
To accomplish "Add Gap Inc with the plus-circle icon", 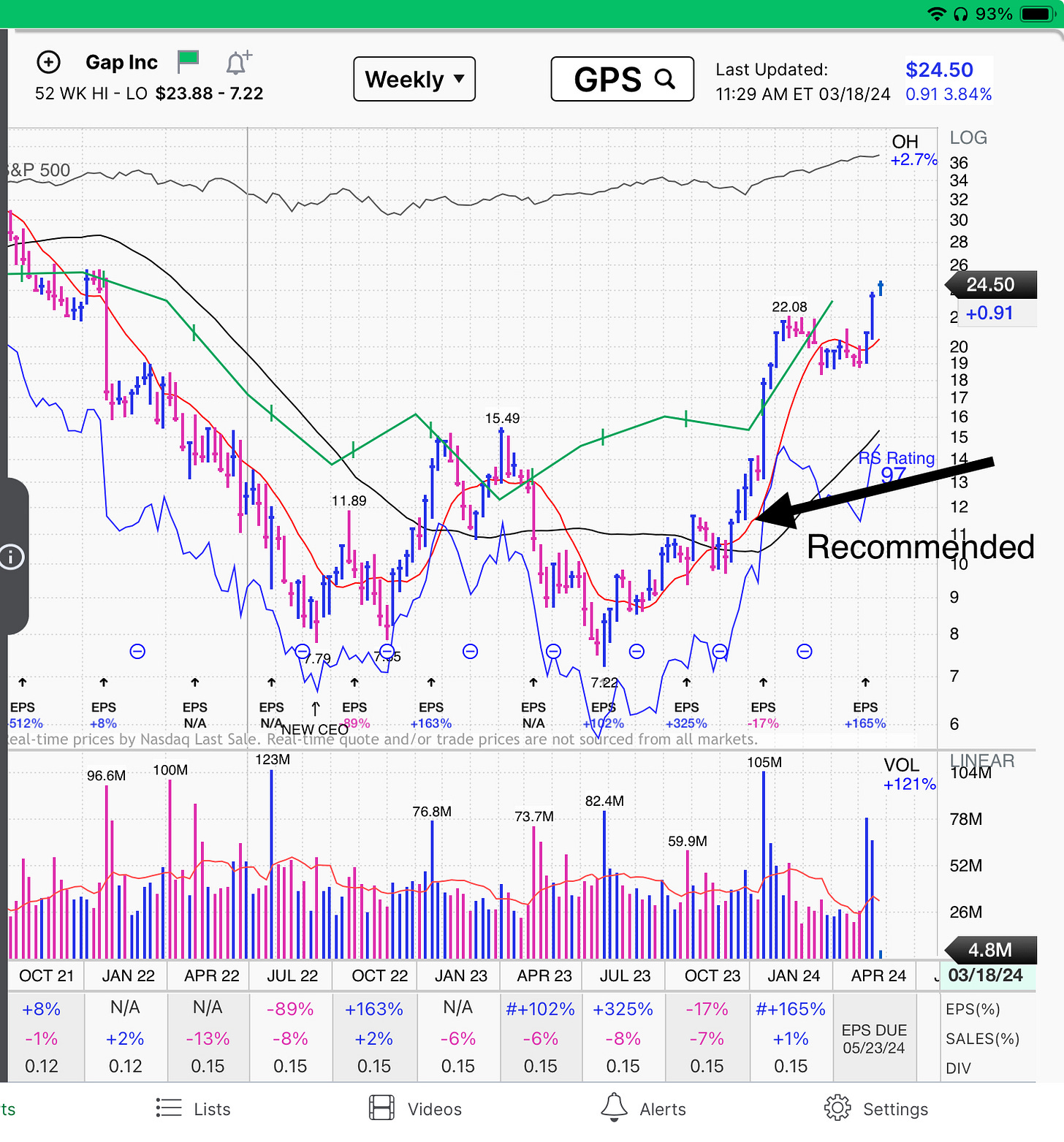I will pos(49,62).
